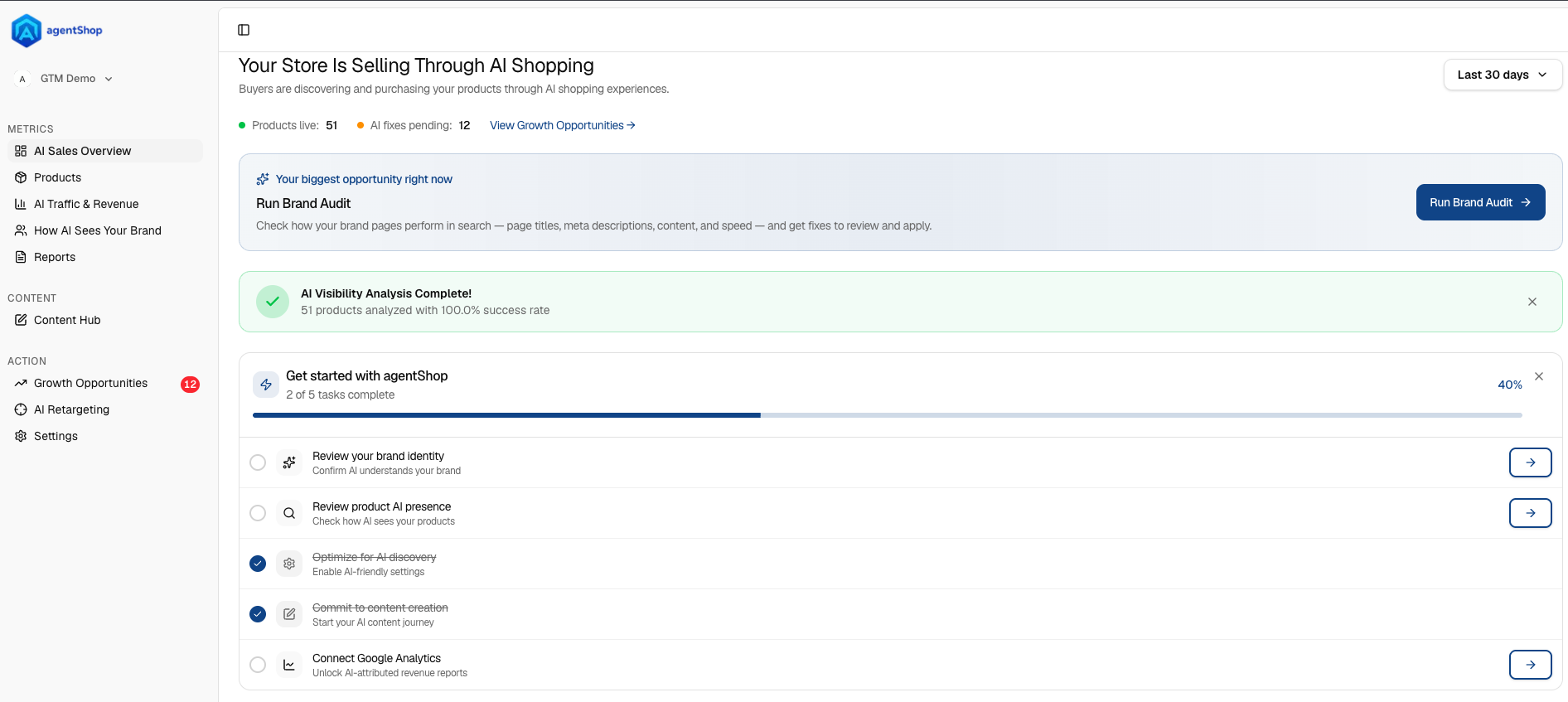The width and height of the screenshot is (1568, 702).
Task: Click the Products box icon
Action: [21, 177]
